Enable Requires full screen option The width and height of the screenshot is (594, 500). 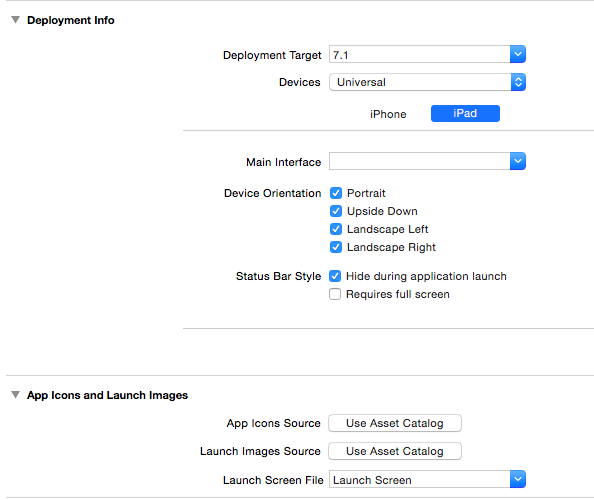335,294
